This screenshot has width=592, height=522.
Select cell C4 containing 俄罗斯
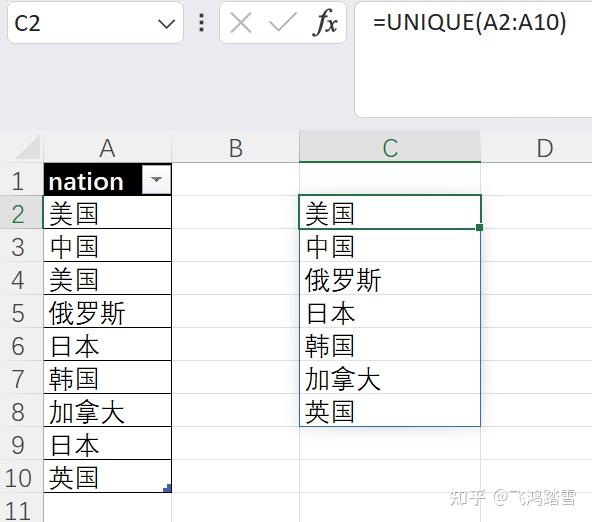tap(390, 279)
